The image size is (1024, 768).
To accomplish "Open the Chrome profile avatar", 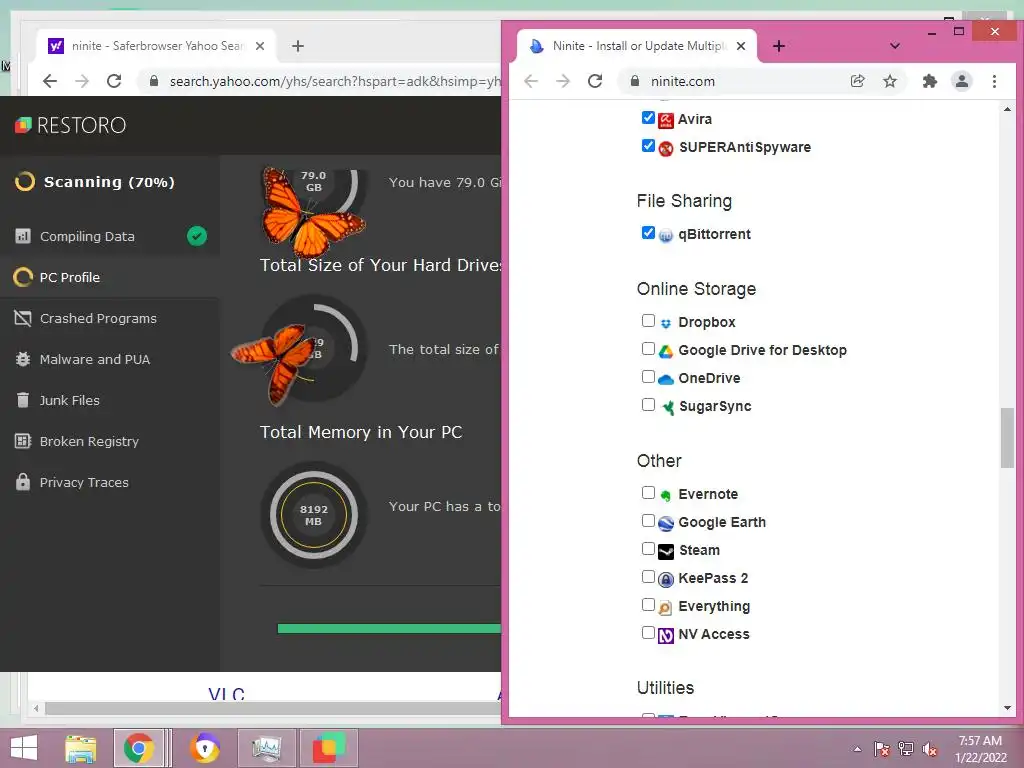I will [x=962, y=81].
